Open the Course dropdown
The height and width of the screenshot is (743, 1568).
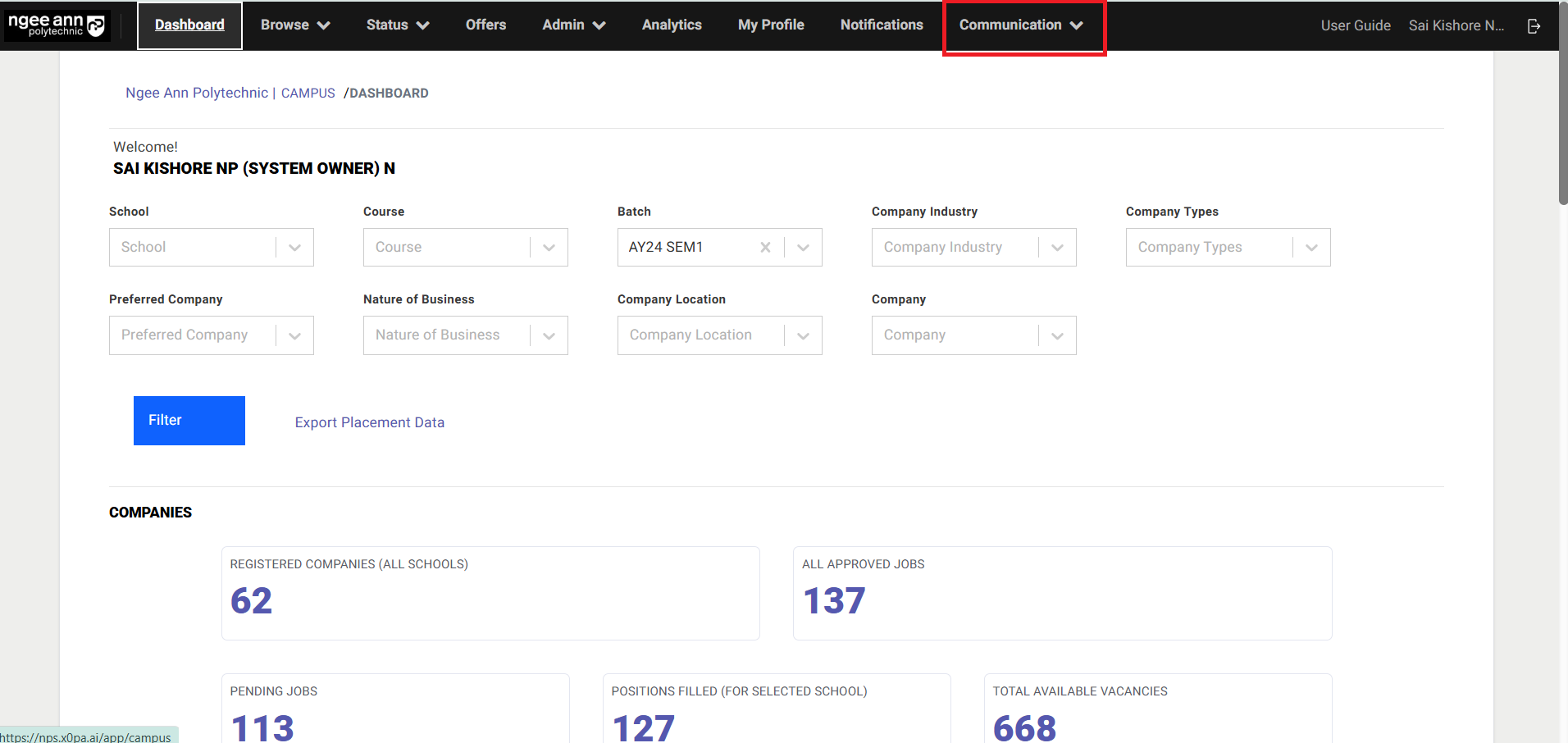point(549,248)
